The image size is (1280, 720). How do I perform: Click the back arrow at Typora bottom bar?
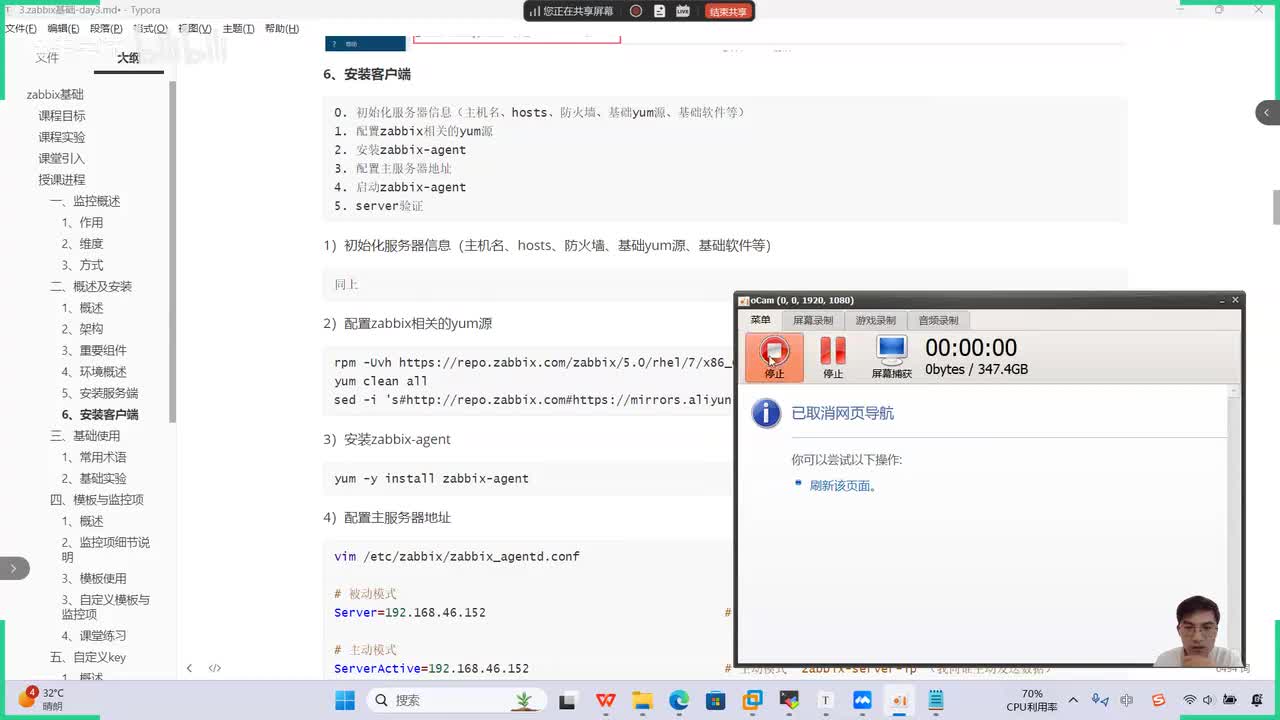click(x=189, y=668)
